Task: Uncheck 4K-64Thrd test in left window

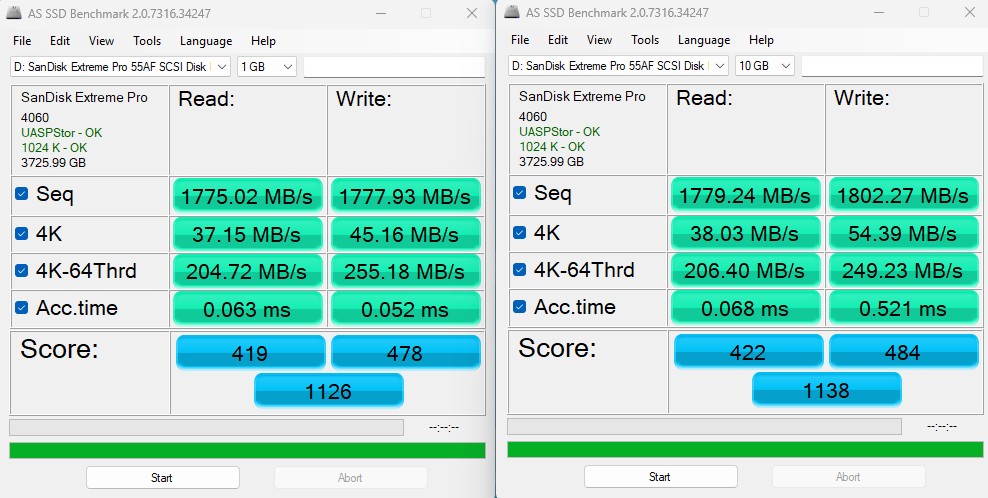Action: (21, 270)
